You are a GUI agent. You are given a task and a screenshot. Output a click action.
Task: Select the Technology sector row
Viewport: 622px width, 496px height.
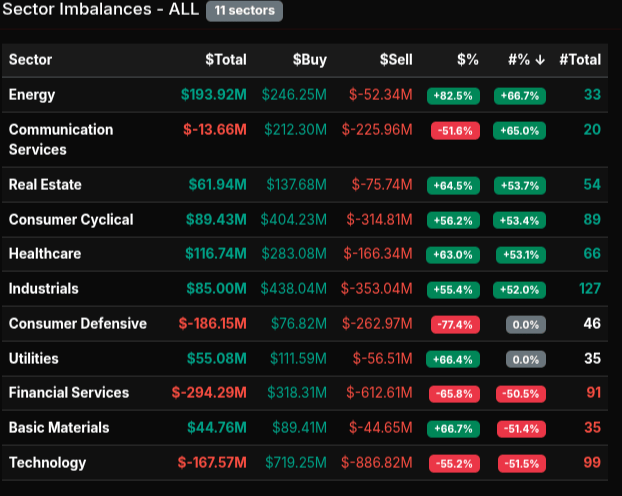click(47, 463)
